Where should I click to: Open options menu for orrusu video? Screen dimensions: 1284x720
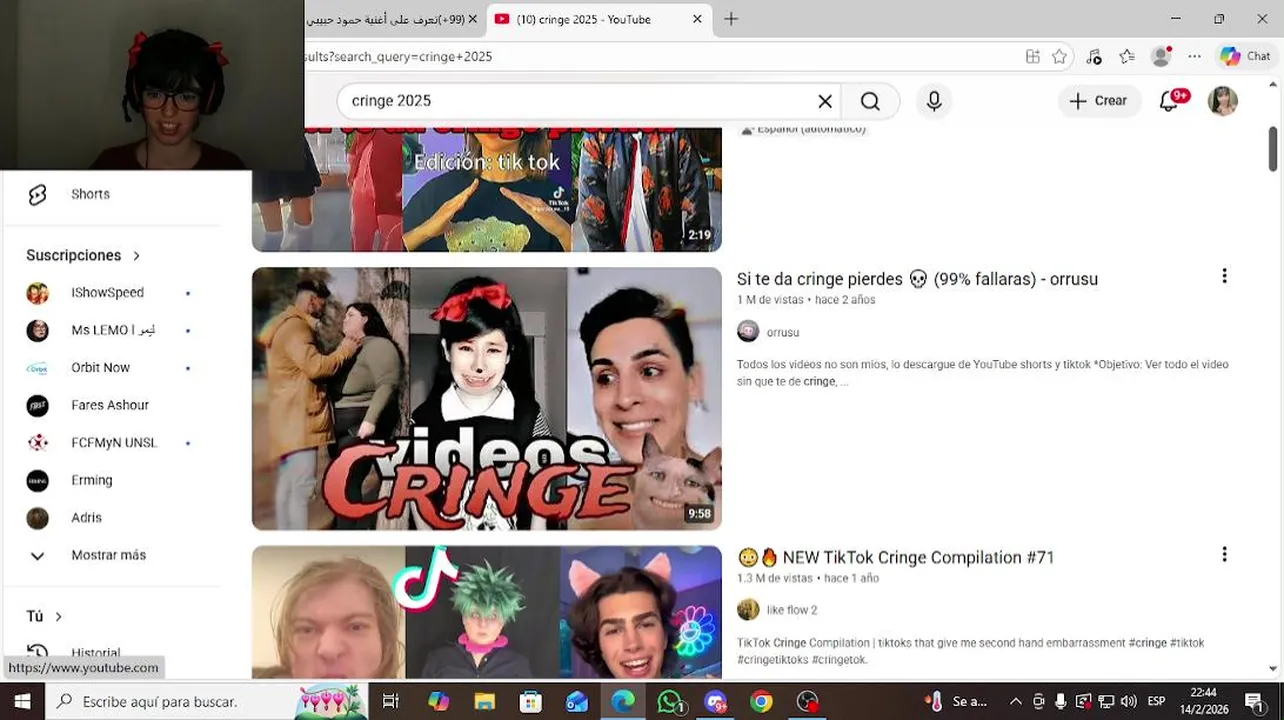click(x=1224, y=276)
